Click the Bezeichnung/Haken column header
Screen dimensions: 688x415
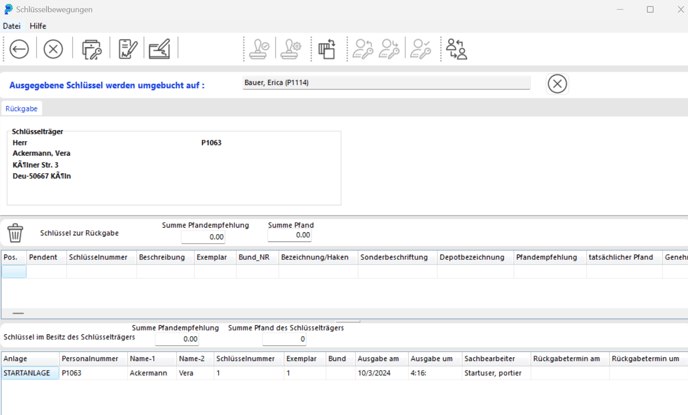[x=319, y=258]
